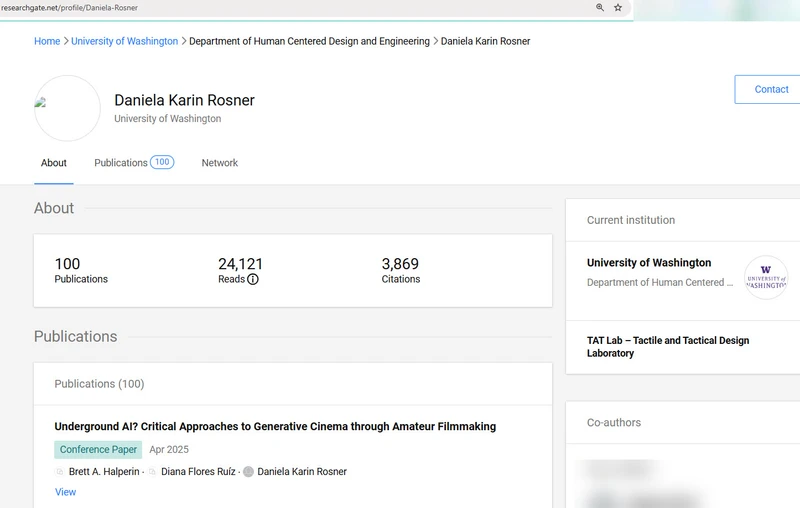Click University of Washington under profile name

coord(168,119)
